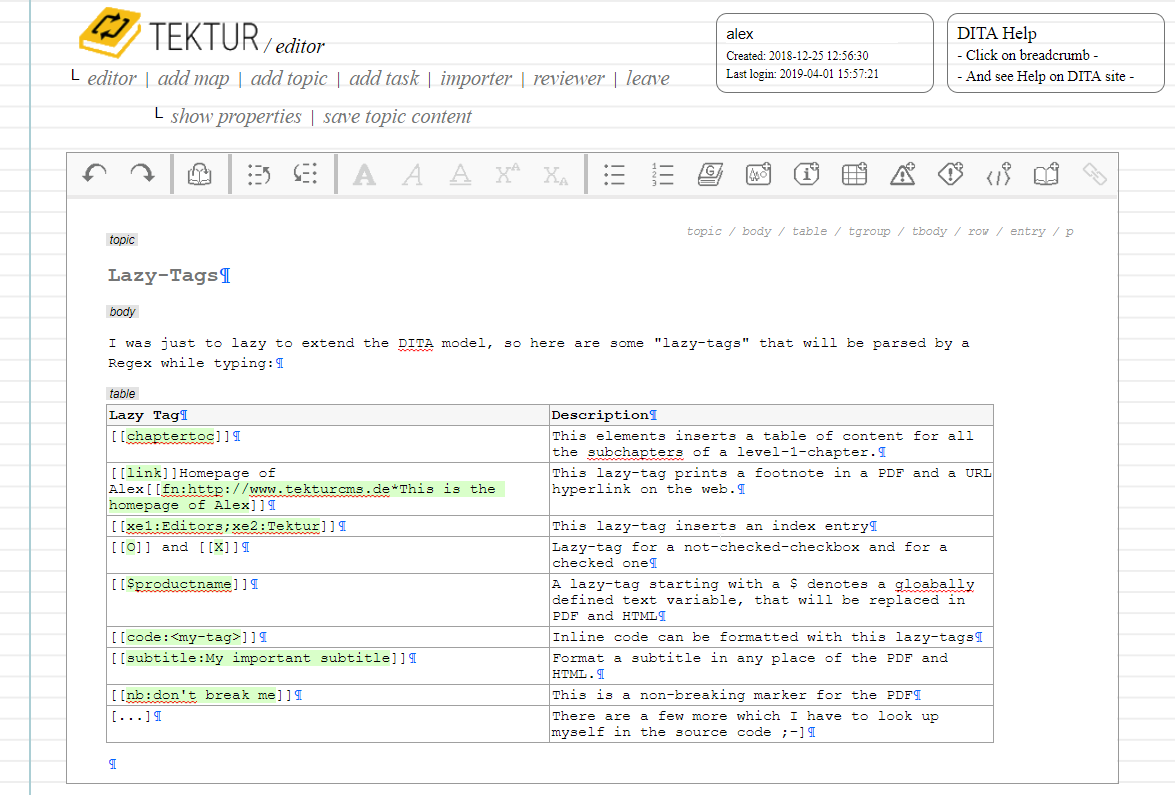This screenshot has width=1175, height=795.
Task: Click the undo arrow in toolbar
Action: (x=95, y=174)
